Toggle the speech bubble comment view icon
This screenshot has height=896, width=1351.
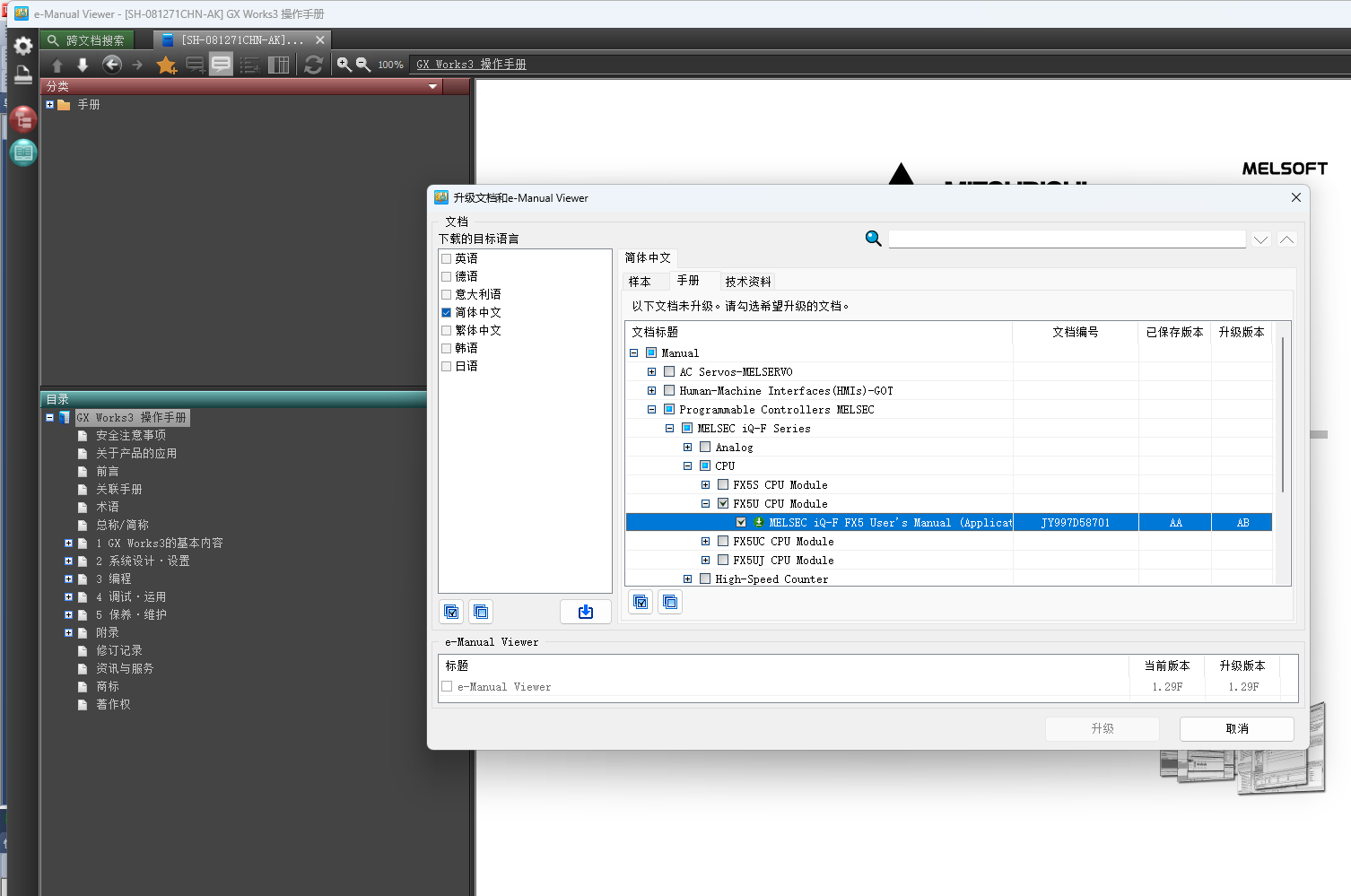pyautogui.click(x=221, y=65)
